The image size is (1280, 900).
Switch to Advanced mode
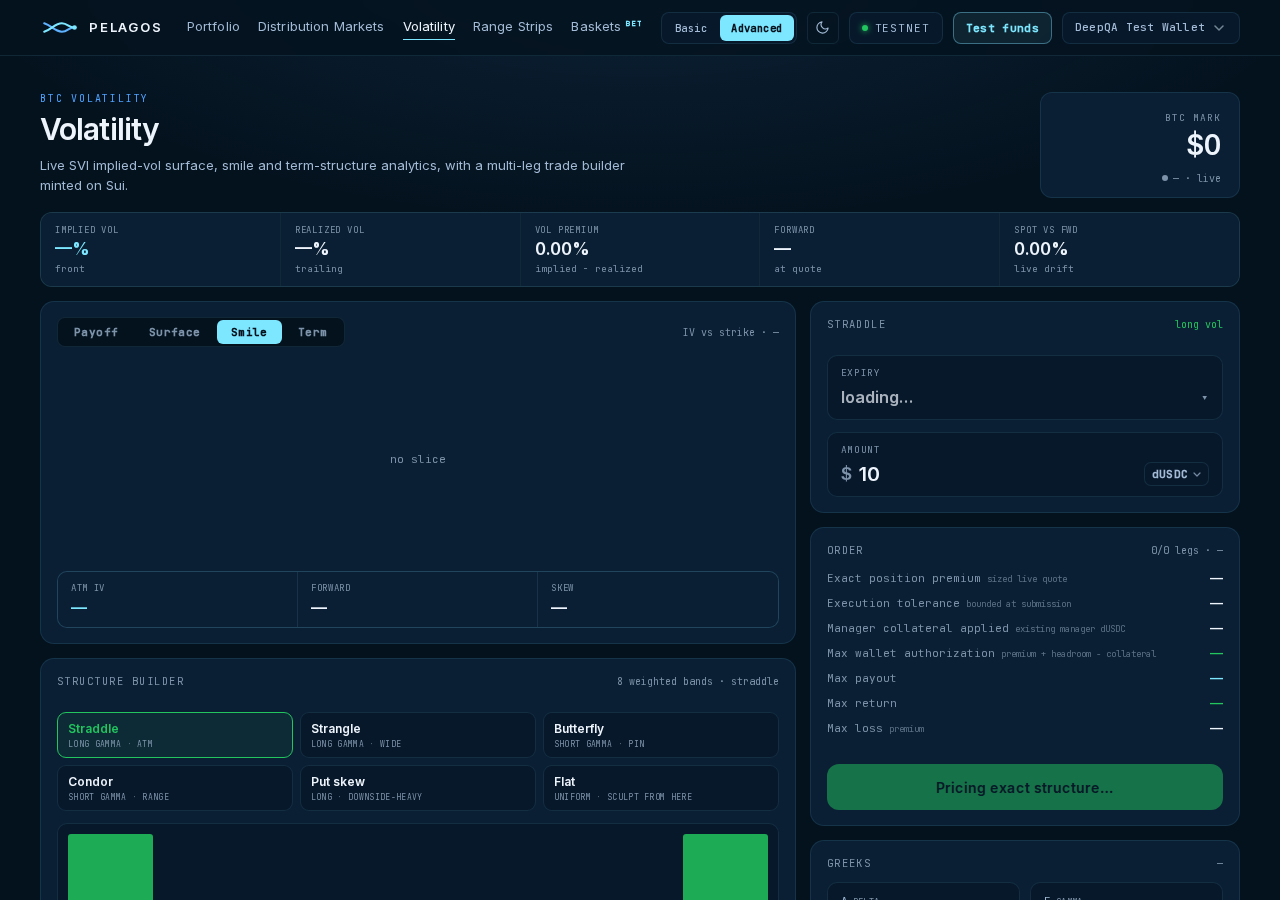[x=756, y=28]
